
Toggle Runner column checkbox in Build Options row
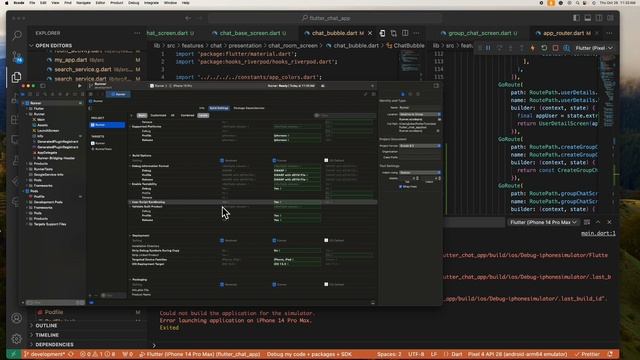coord(274,161)
